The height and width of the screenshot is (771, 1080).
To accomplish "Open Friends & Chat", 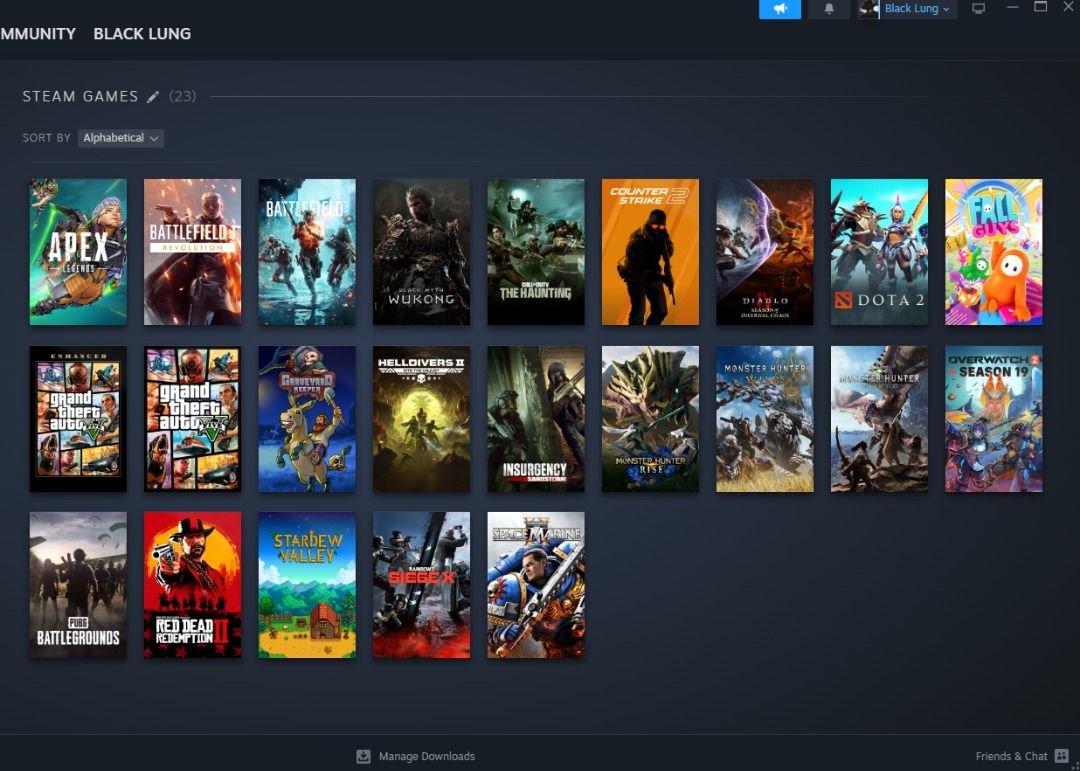I will (1011, 756).
